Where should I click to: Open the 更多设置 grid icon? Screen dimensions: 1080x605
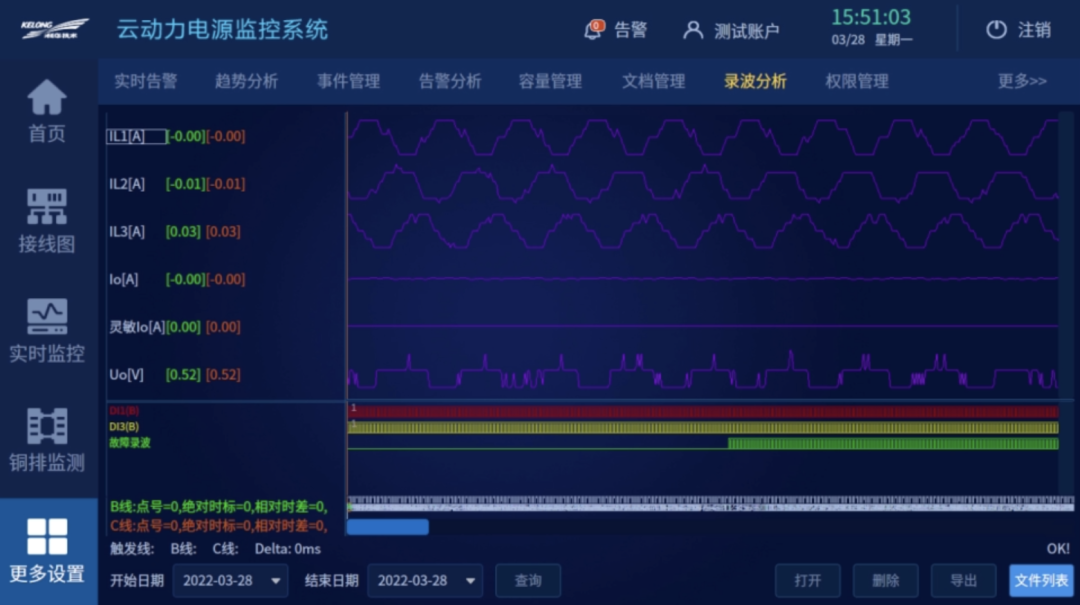click(x=47, y=537)
